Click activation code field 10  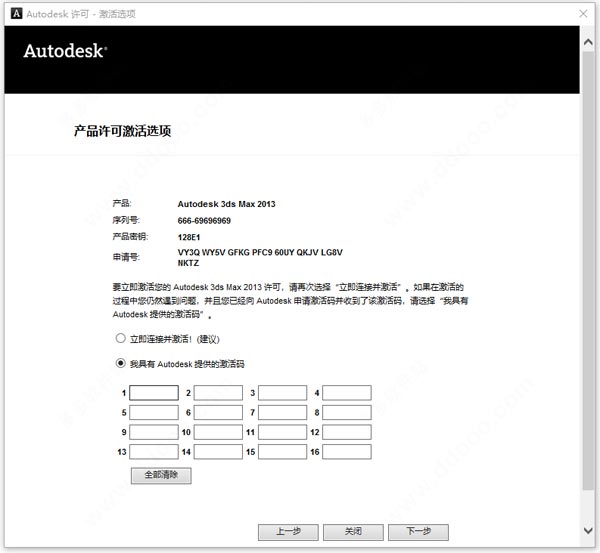pos(218,432)
